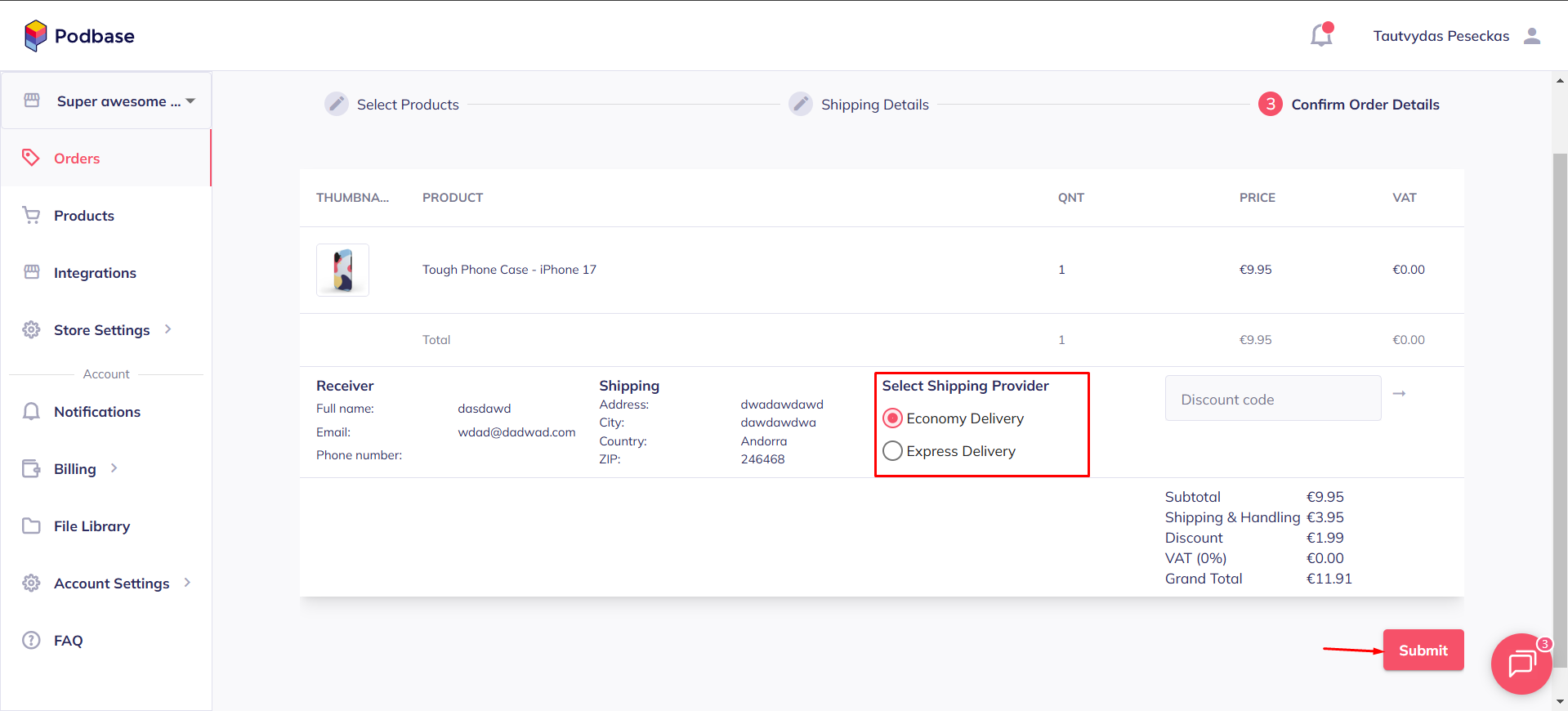The height and width of the screenshot is (711, 1568).
Task: Expand the Billing menu chevron
Action: pos(114,468)
